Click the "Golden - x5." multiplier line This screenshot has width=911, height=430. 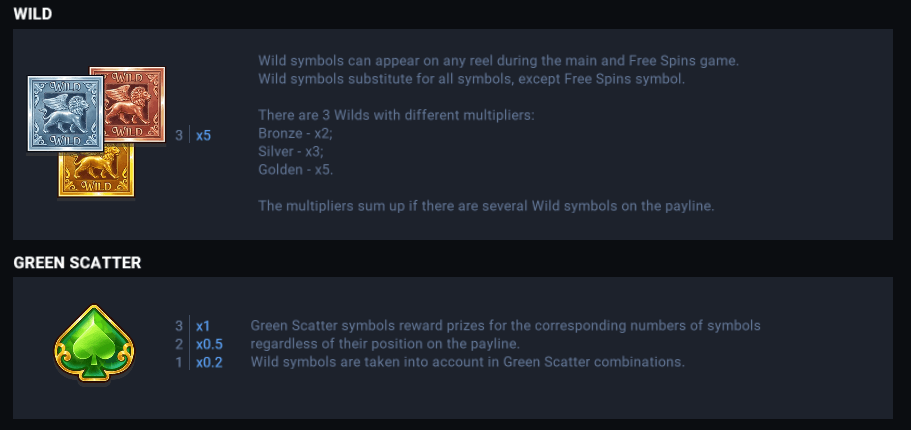296,169
